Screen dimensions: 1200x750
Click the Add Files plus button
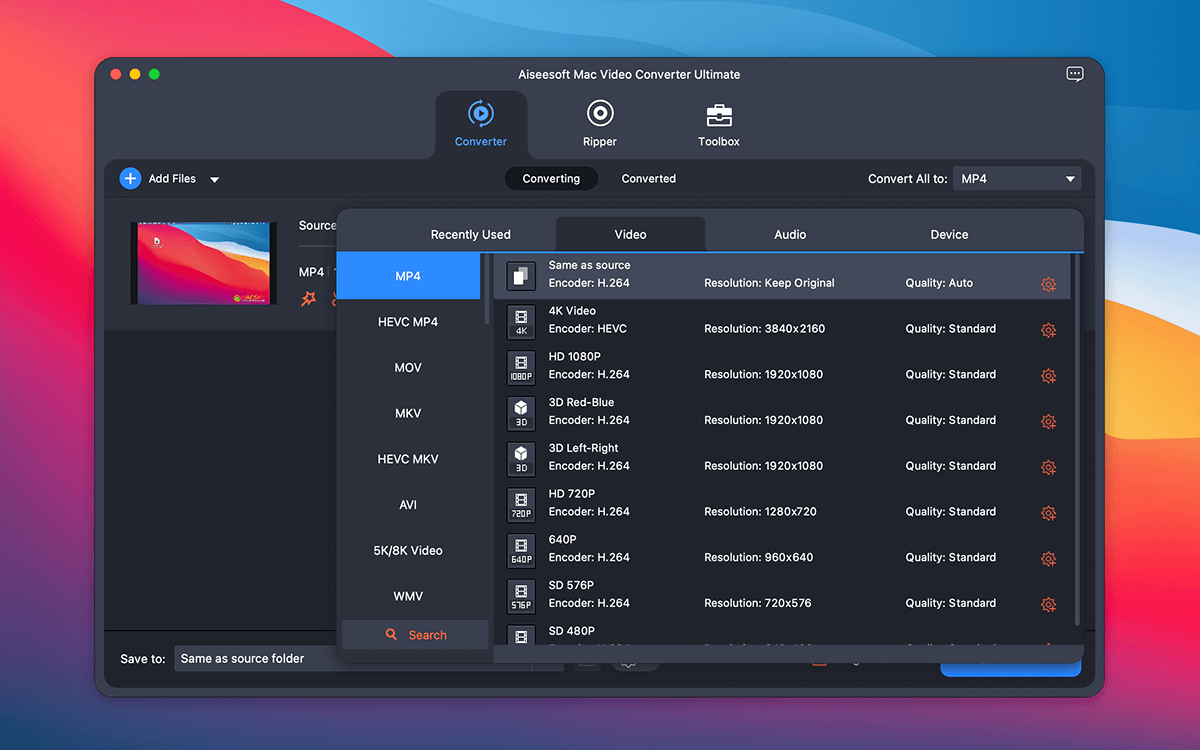pyautogui.click(x=130, y=178)
